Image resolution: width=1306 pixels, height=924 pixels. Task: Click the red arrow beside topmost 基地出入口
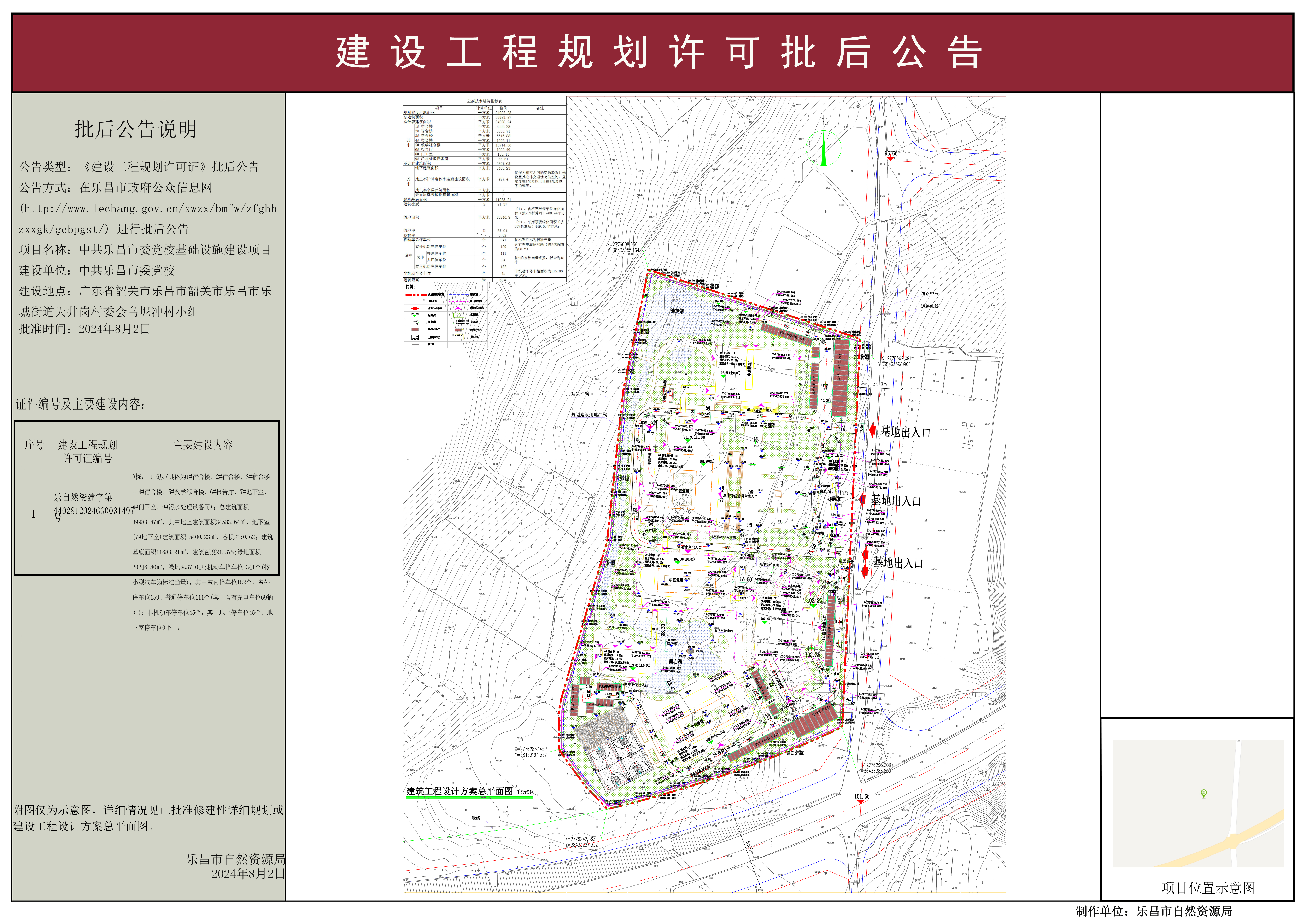tap(872, 431)
